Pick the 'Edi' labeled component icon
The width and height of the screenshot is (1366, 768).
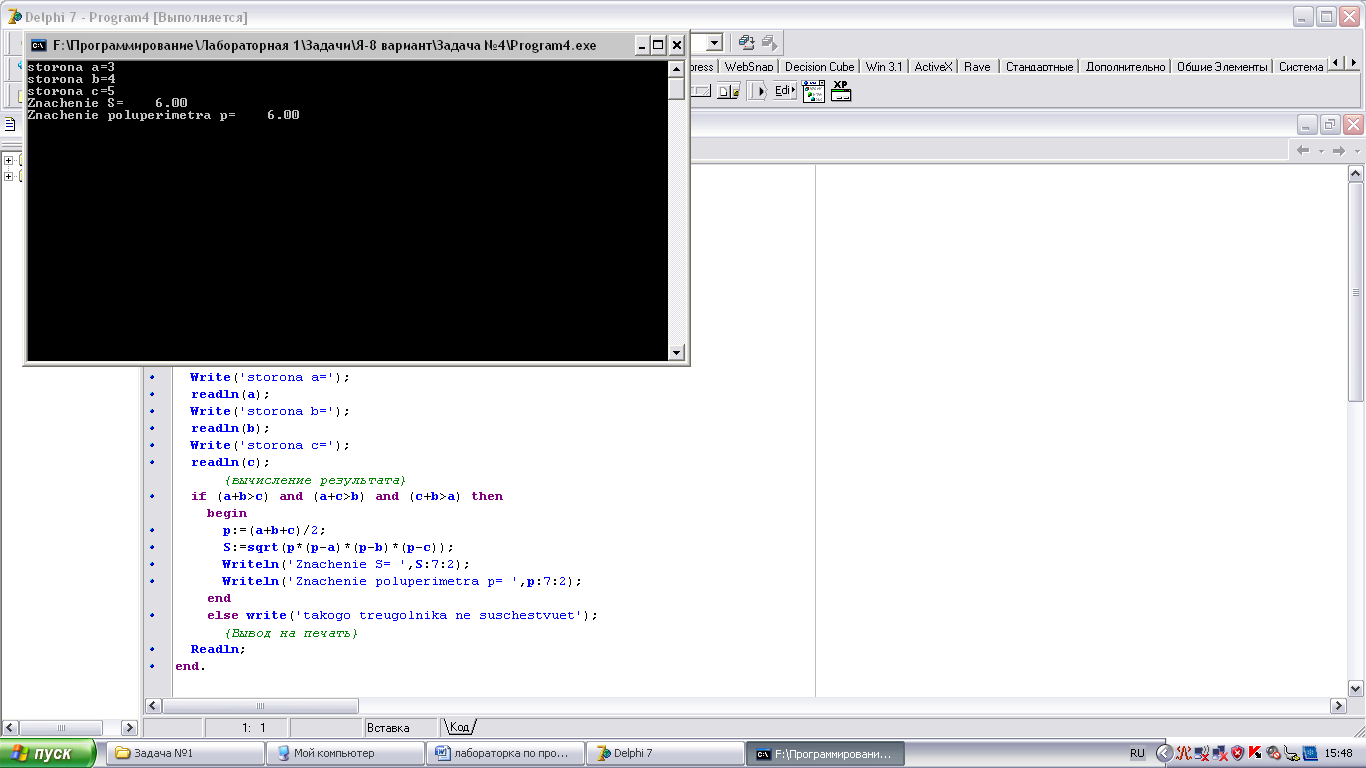click(785, 91)
